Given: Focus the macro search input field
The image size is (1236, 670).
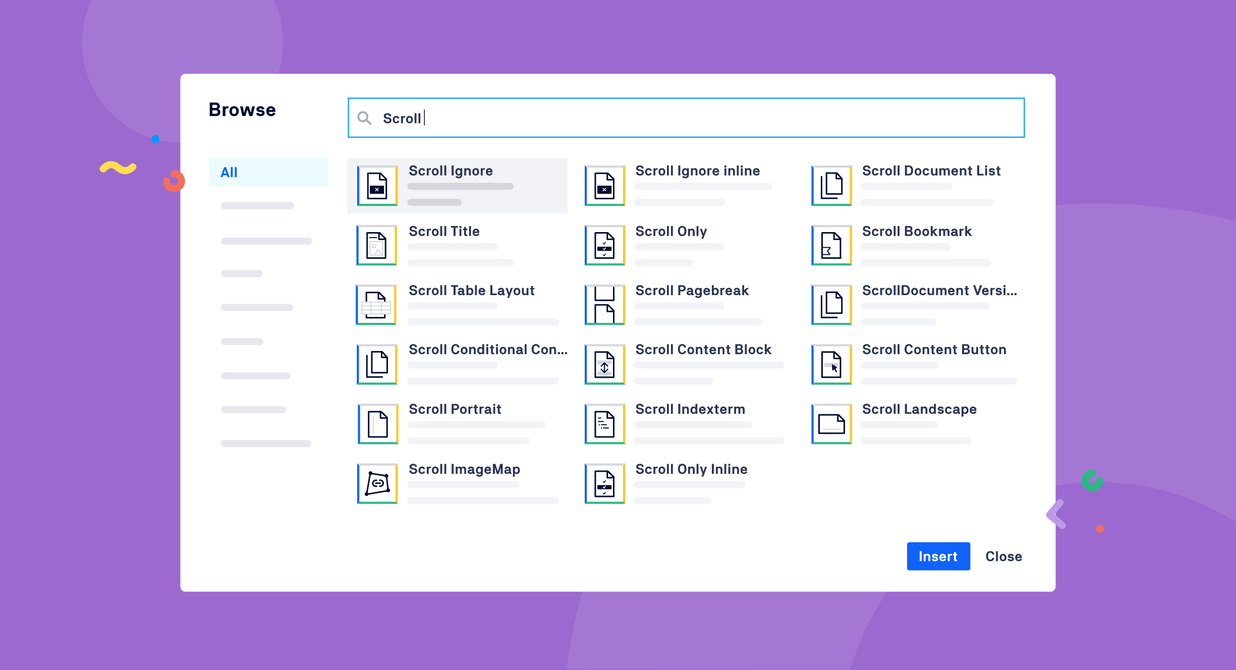Looking at the screenshot, I should click(x=700, y=118).
